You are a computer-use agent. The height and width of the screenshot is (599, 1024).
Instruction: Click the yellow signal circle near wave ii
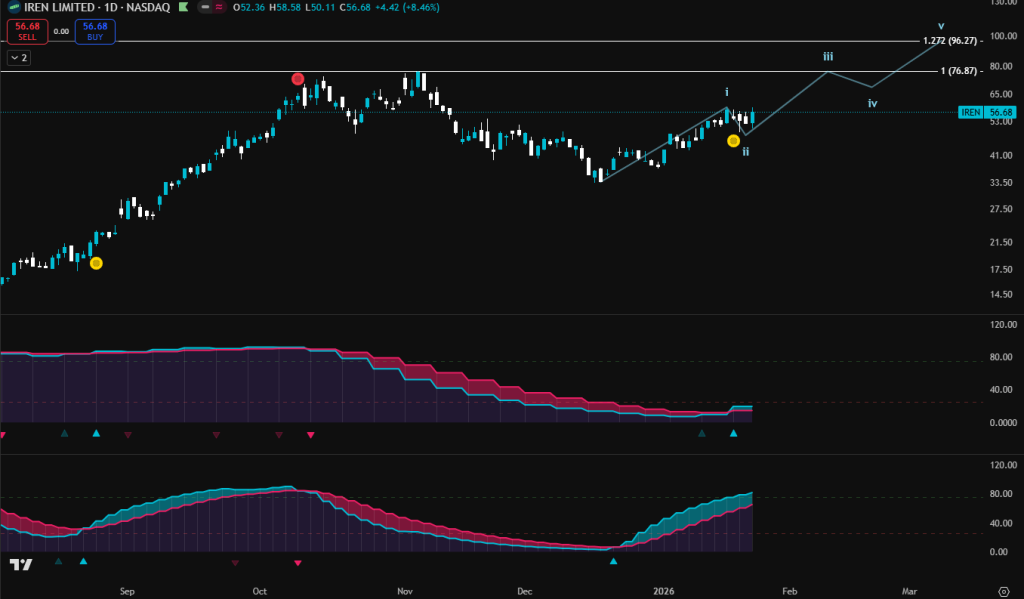pyautogui.click(x=733, y=141)
